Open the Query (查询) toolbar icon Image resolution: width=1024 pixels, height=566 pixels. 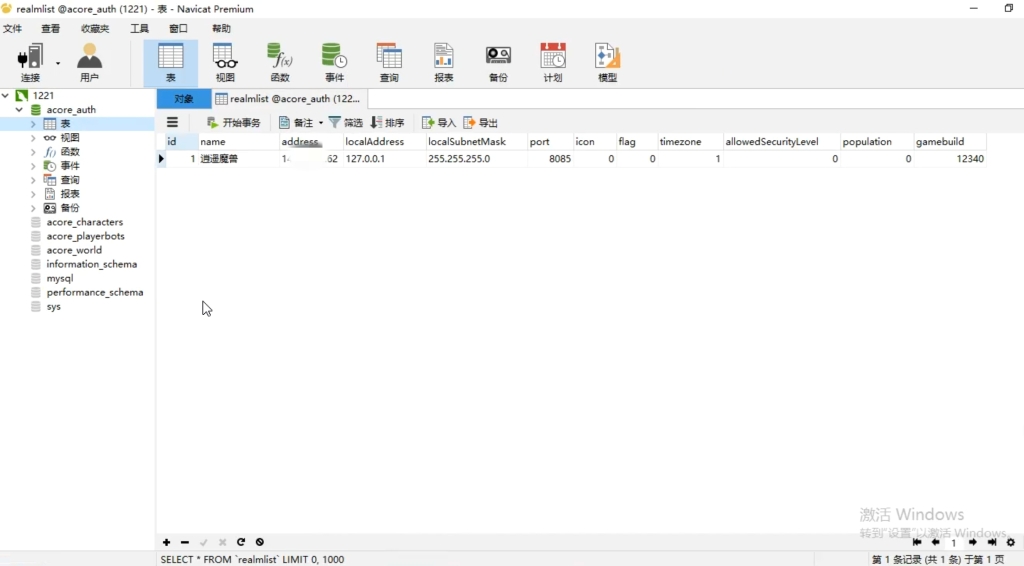(389, 62)
